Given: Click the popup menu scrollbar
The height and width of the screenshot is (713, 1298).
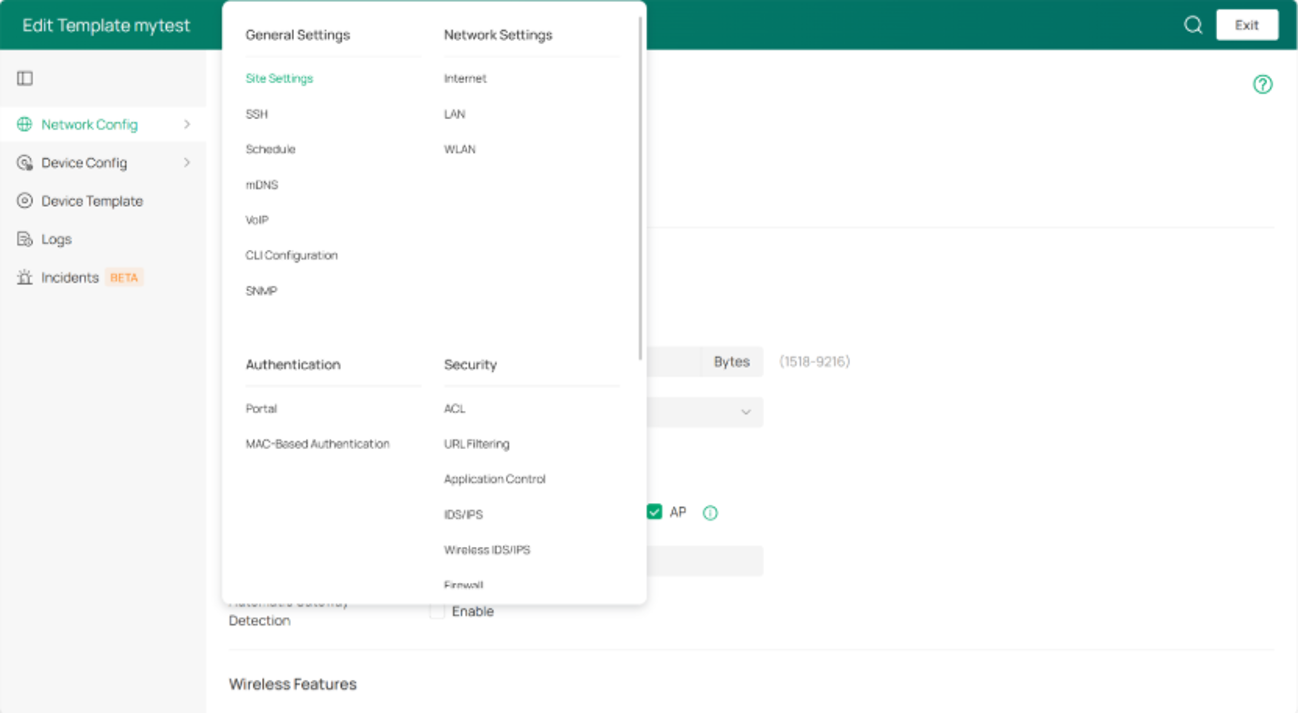Looking at the screenshot, I should 640,188.
